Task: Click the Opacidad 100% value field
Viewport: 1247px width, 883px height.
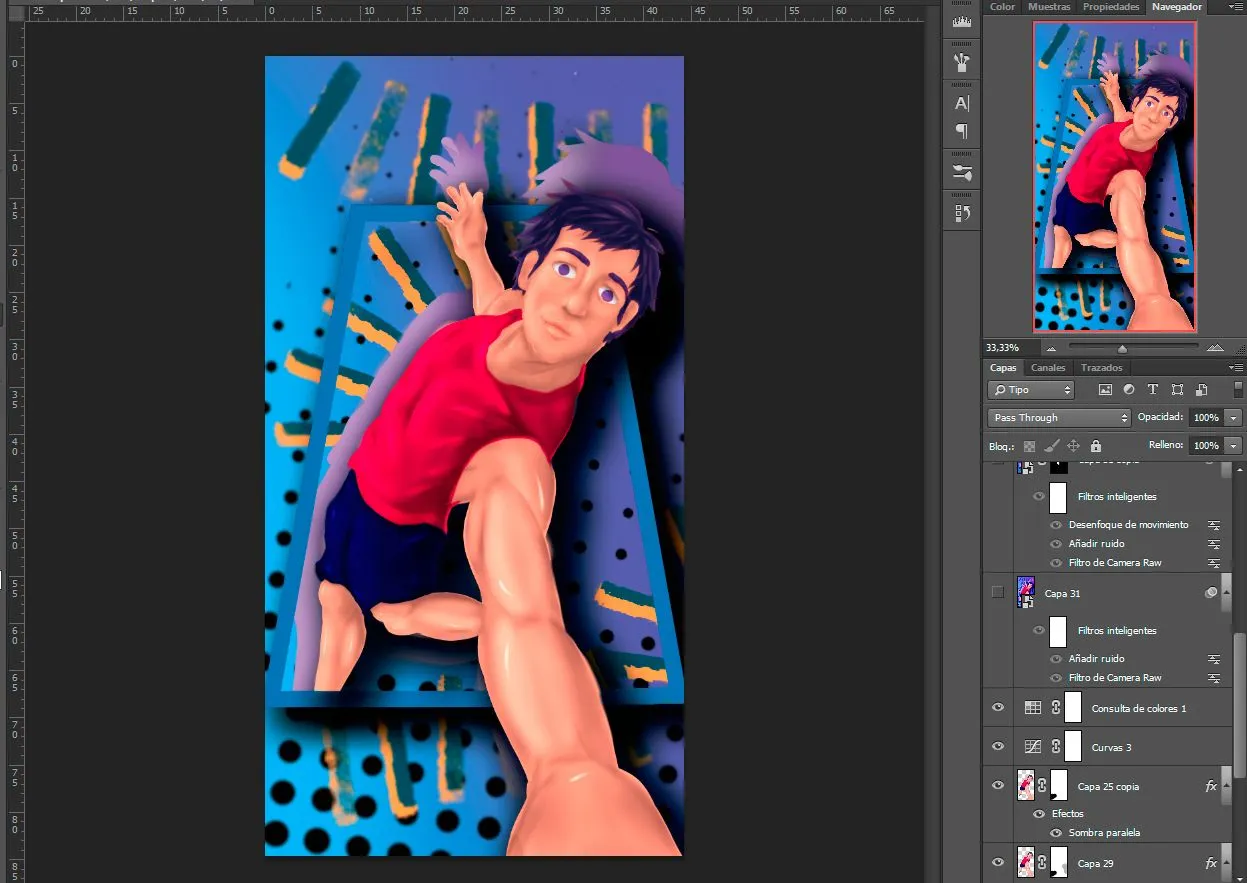Action: pos(1206,418)
